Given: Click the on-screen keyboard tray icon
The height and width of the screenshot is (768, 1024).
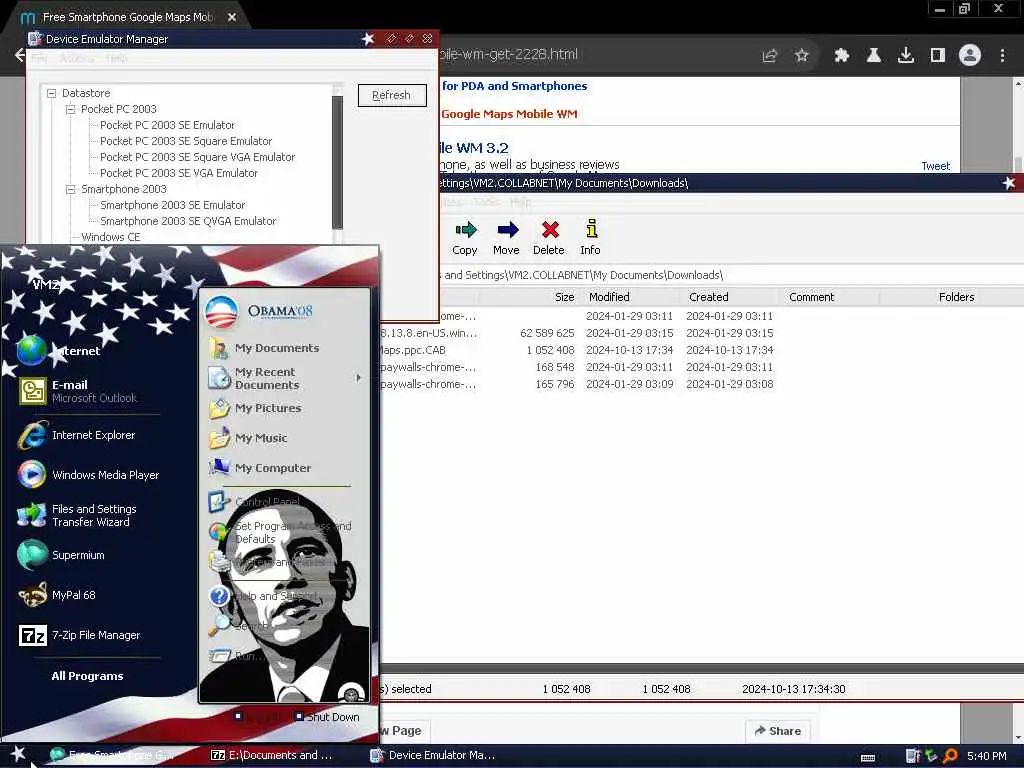Looking at the screenshot, I should click(868, 758).
